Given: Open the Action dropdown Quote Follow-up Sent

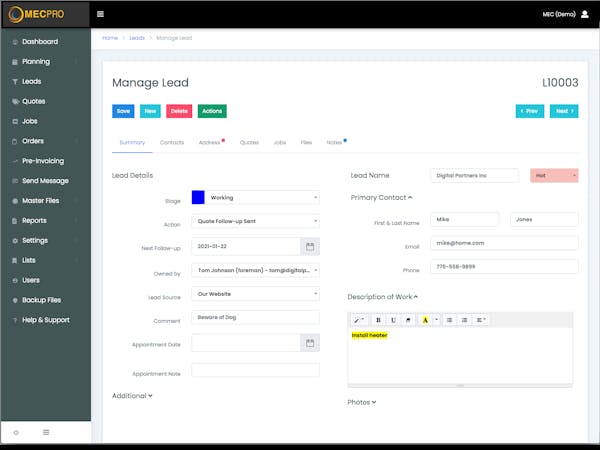Looking at the screenshot, I should (255, 221).
